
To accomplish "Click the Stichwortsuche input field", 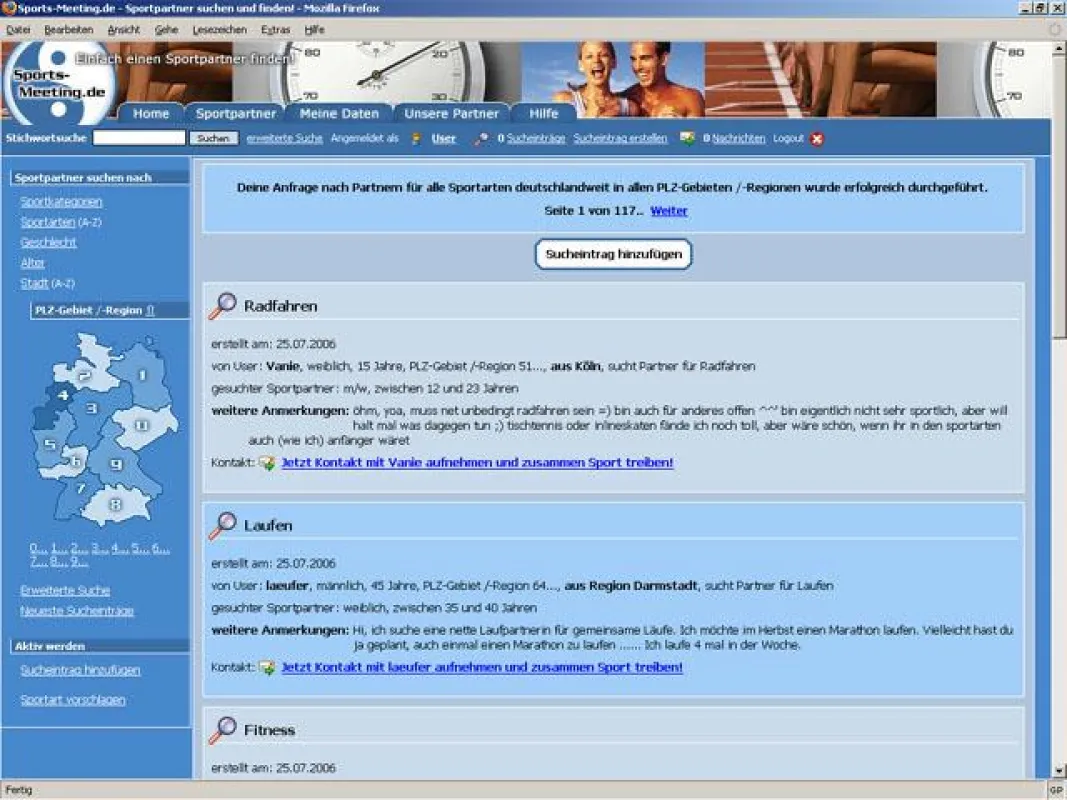I will click(139, 138).
